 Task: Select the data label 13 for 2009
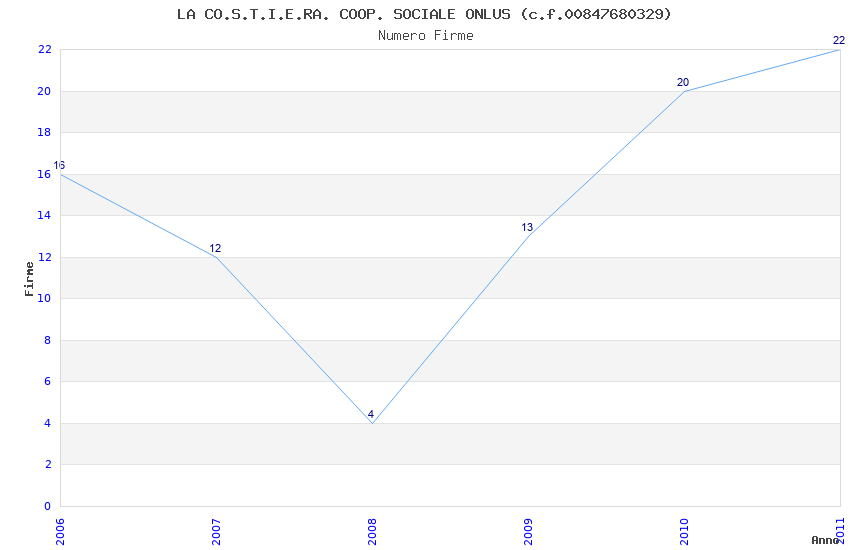527,227
